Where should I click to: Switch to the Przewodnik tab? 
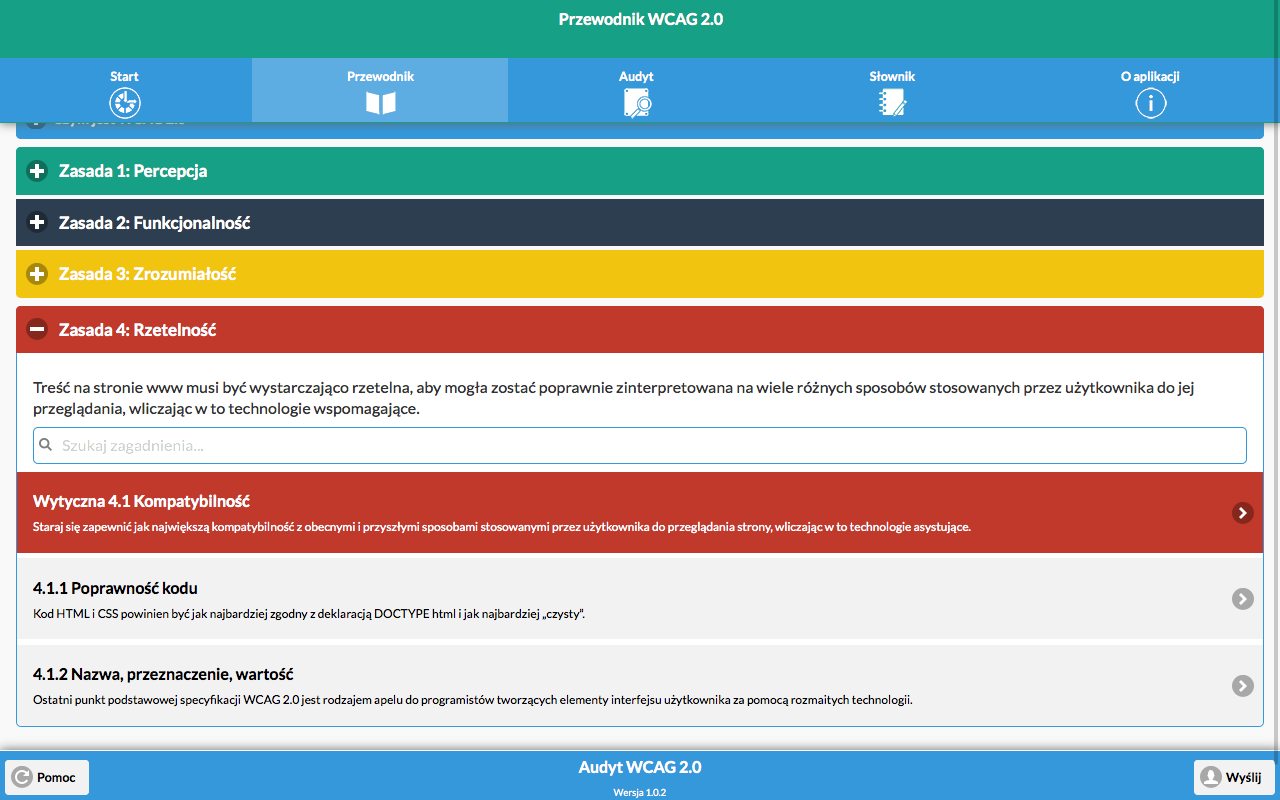pos(380,90)
